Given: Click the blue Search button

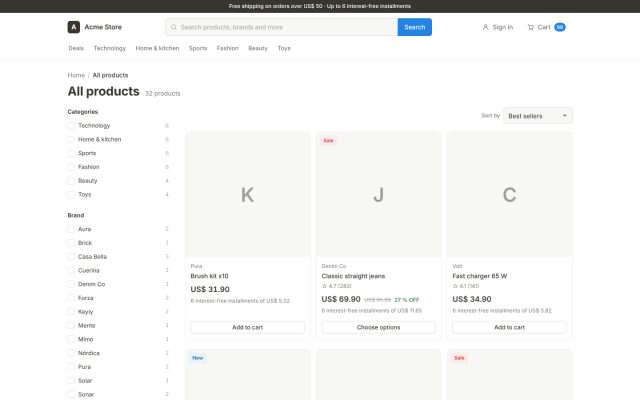Looking at the screenshot, I should [x=415, y=27].
